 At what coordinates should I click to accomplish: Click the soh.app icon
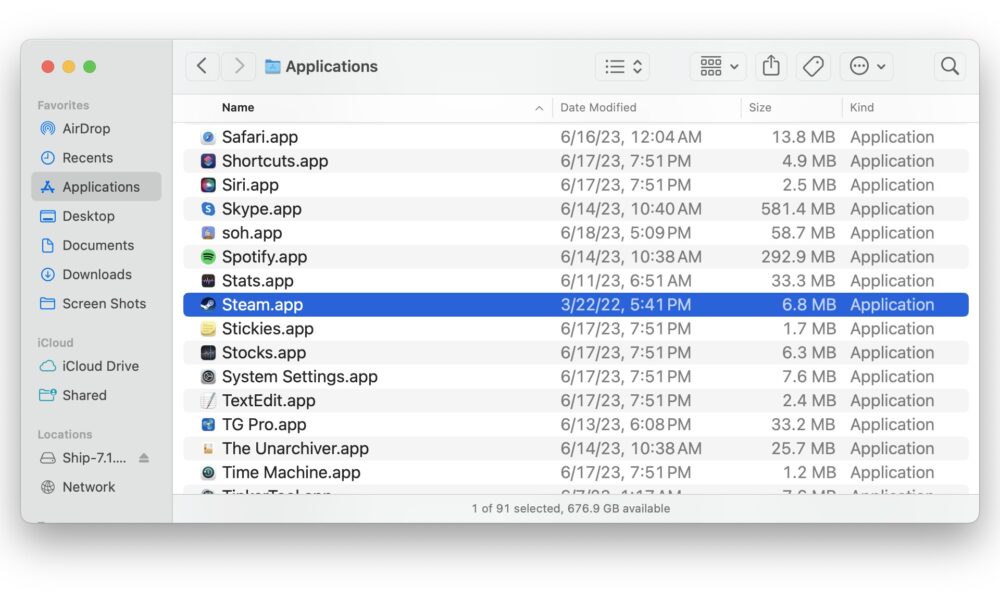click(208, 233)
